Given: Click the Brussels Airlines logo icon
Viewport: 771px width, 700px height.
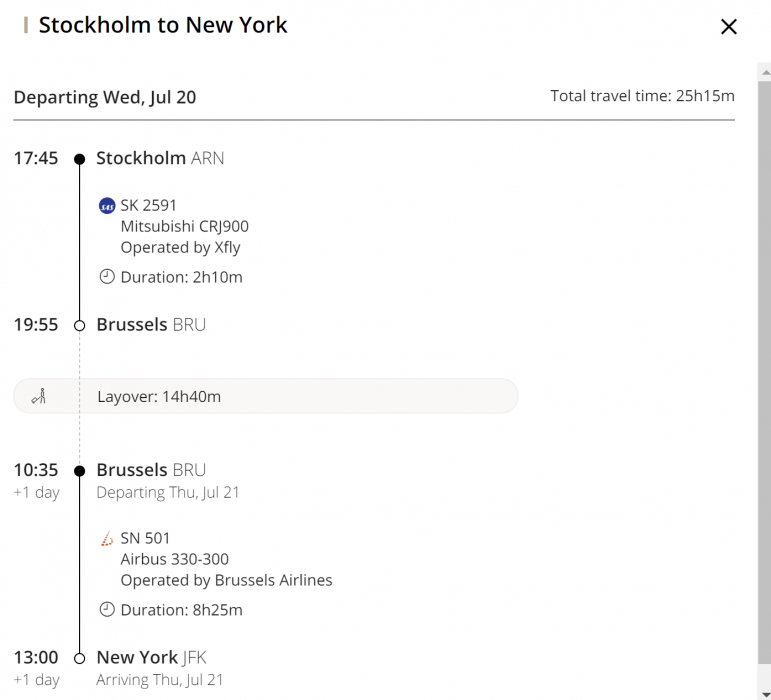Looking at the screenshot, I should (107, 539).
